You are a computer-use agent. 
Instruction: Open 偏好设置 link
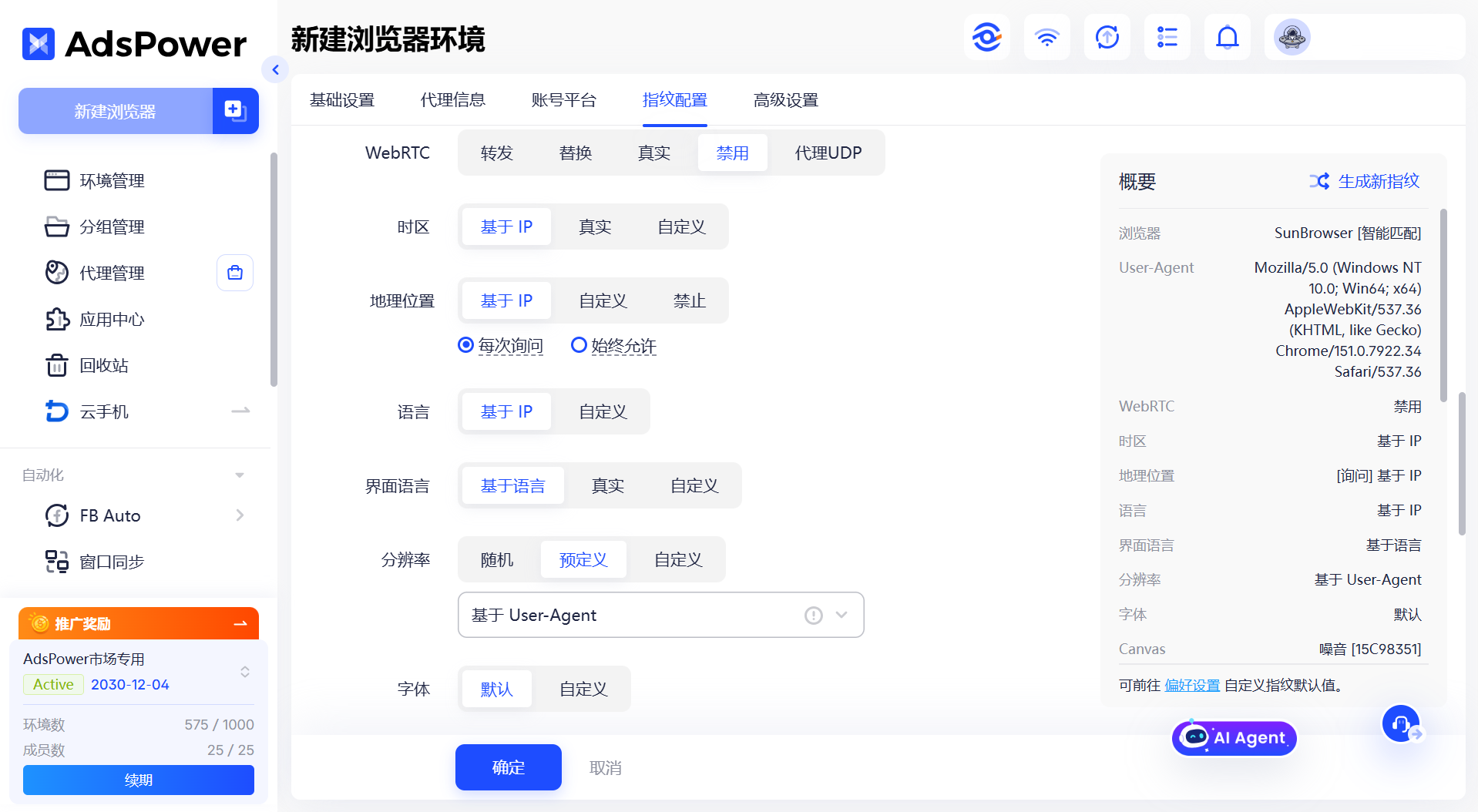(x=1192, y=685)
